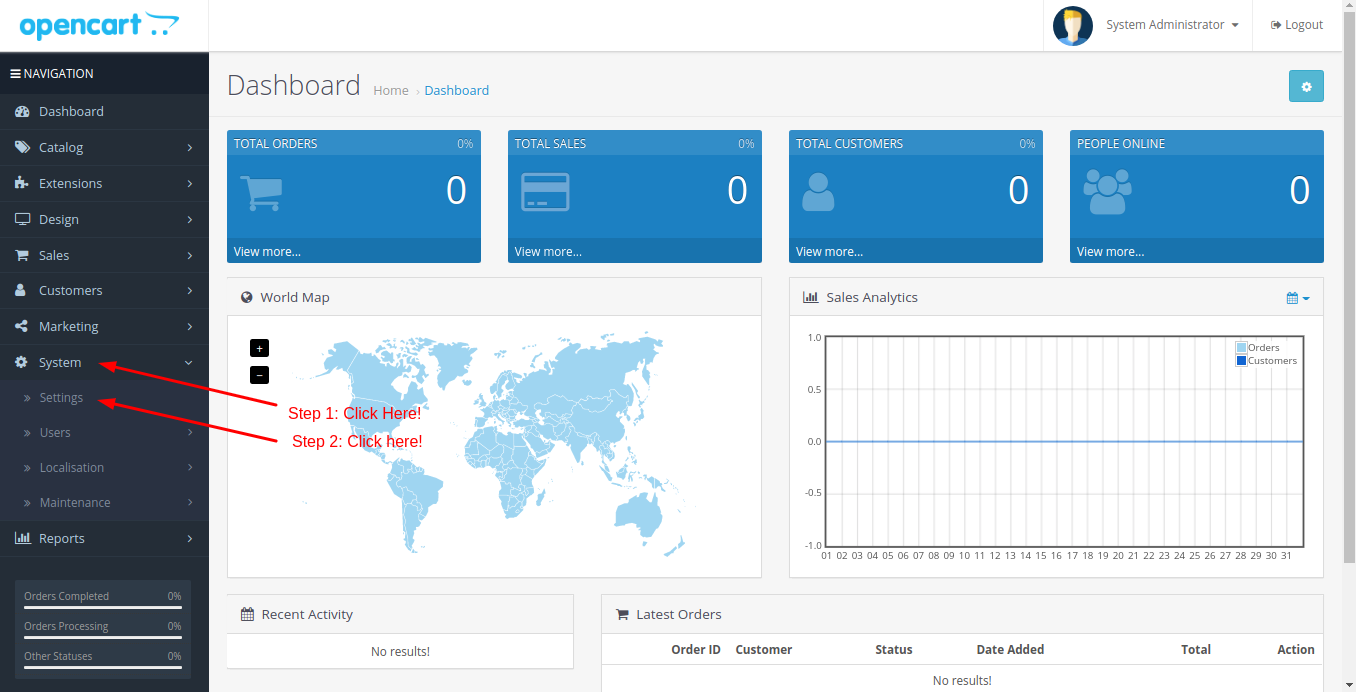This screenshot has height=692, width=1356.
Task: Expand the Design menu chevron
Action: click(x=189, y=220)
